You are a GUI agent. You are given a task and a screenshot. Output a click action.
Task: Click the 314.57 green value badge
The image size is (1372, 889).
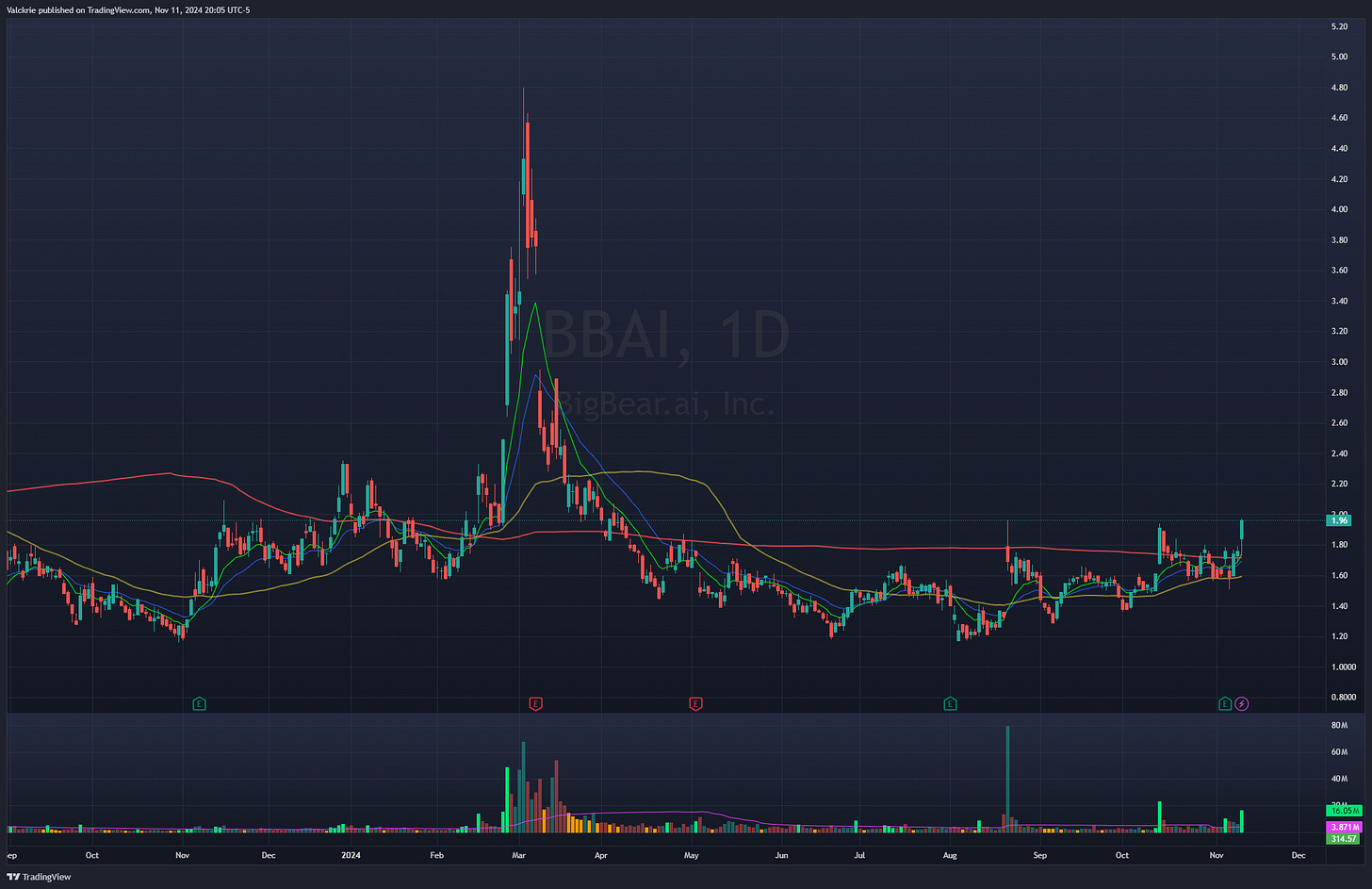click(x=1343, y=839)
